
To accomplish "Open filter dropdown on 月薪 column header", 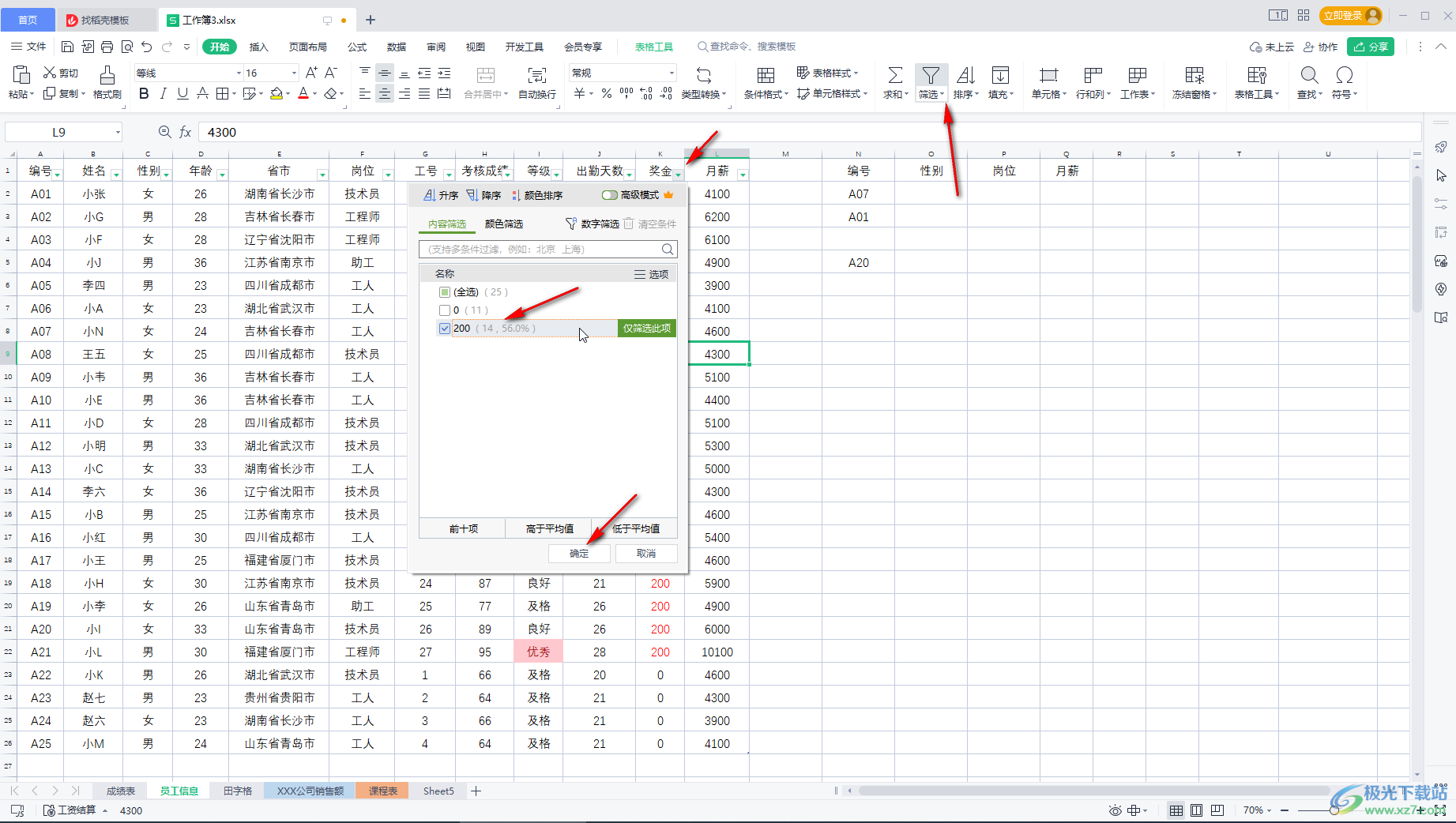I will click(743, 174).
